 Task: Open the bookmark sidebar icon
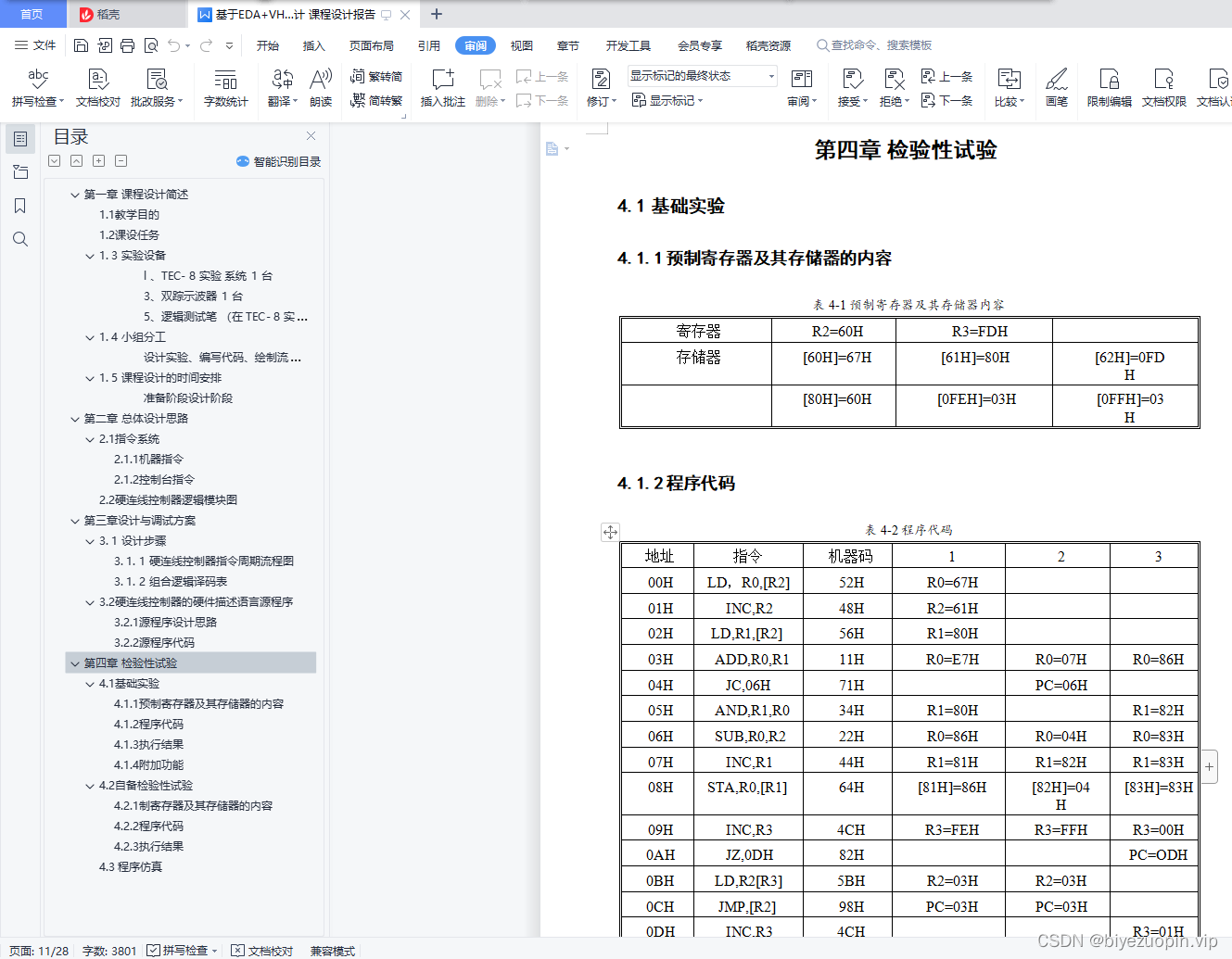(x=20, y=206)
